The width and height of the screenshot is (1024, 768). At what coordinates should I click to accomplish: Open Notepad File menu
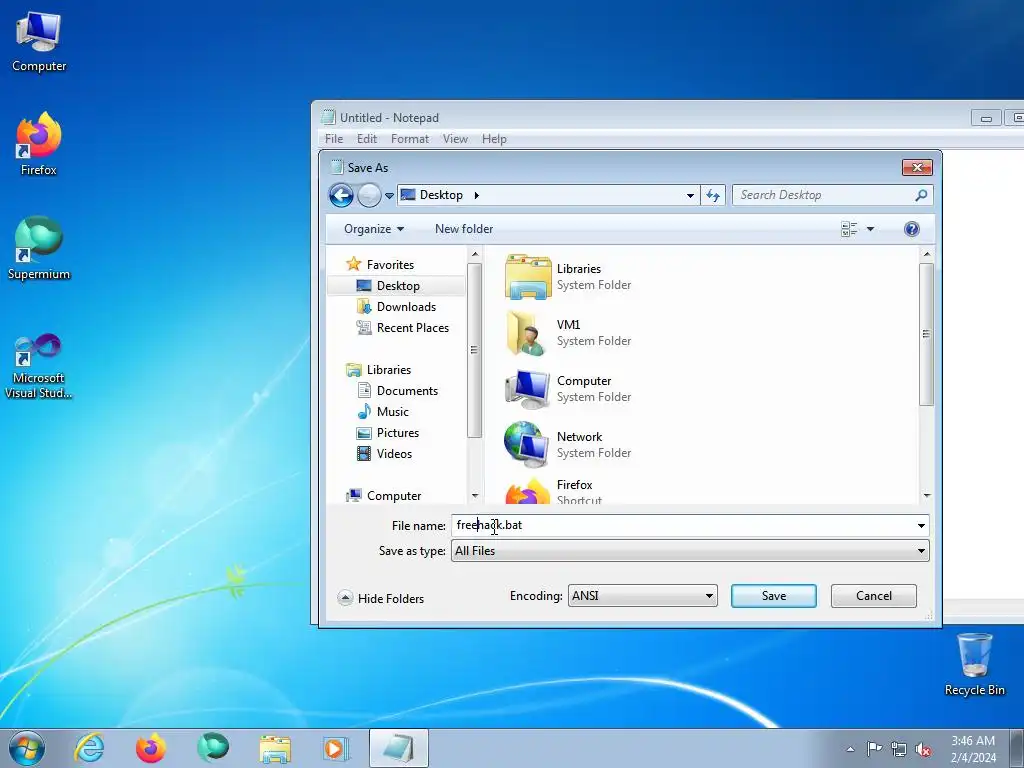coord(334,138)
